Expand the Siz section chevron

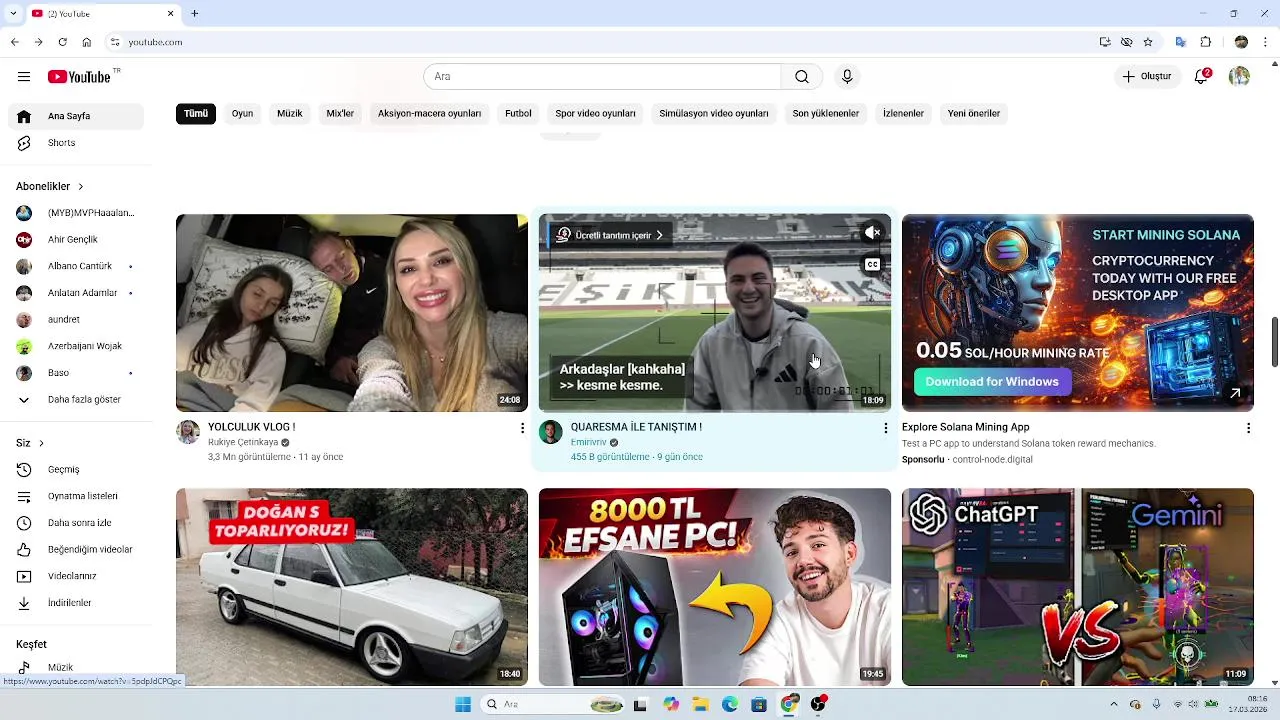pos(39,443)
